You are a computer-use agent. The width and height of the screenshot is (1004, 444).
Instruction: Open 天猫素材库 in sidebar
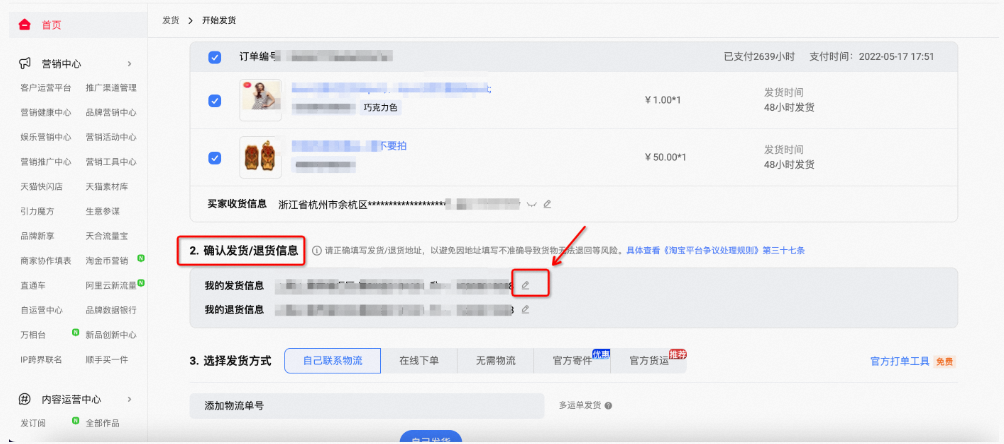107,187
